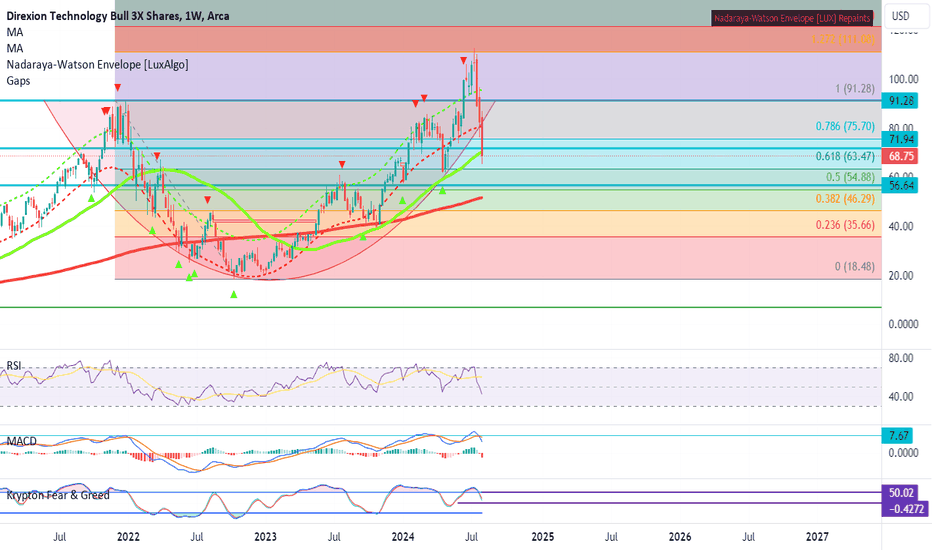The width and height of the screenshot is (932, 550).
Task: Click the 2026 label on the time axis
Action: 680,537
